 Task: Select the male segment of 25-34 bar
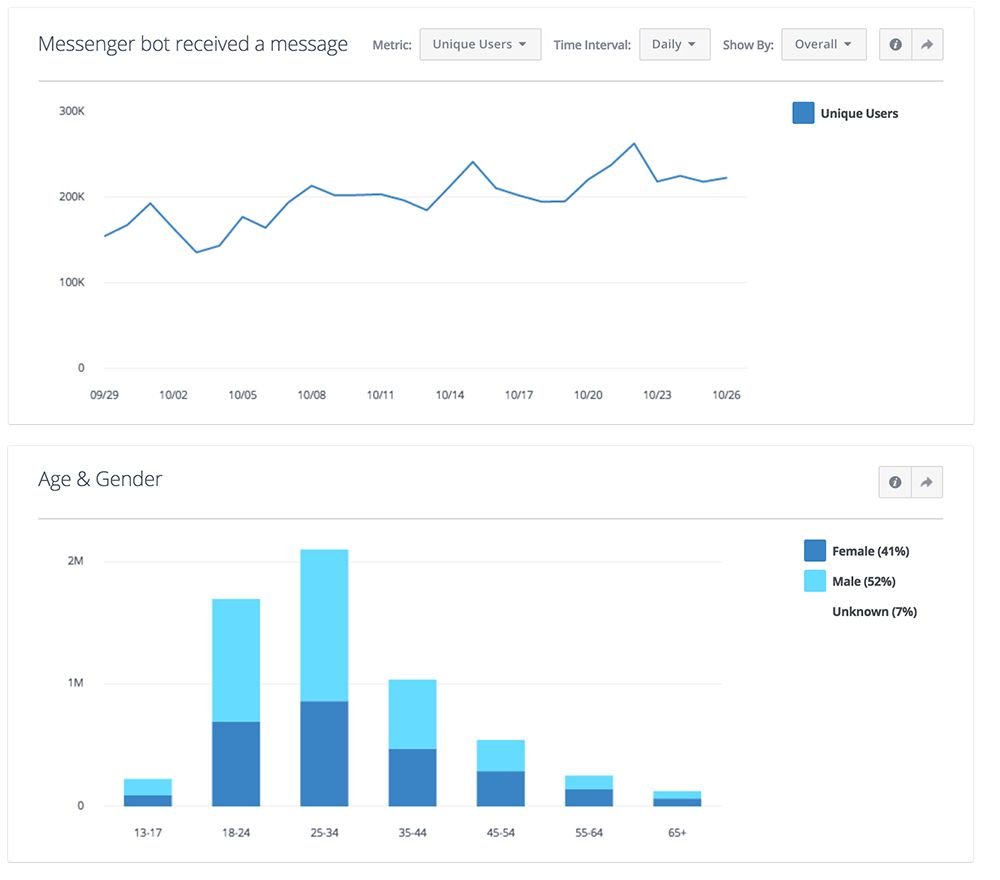324,625
